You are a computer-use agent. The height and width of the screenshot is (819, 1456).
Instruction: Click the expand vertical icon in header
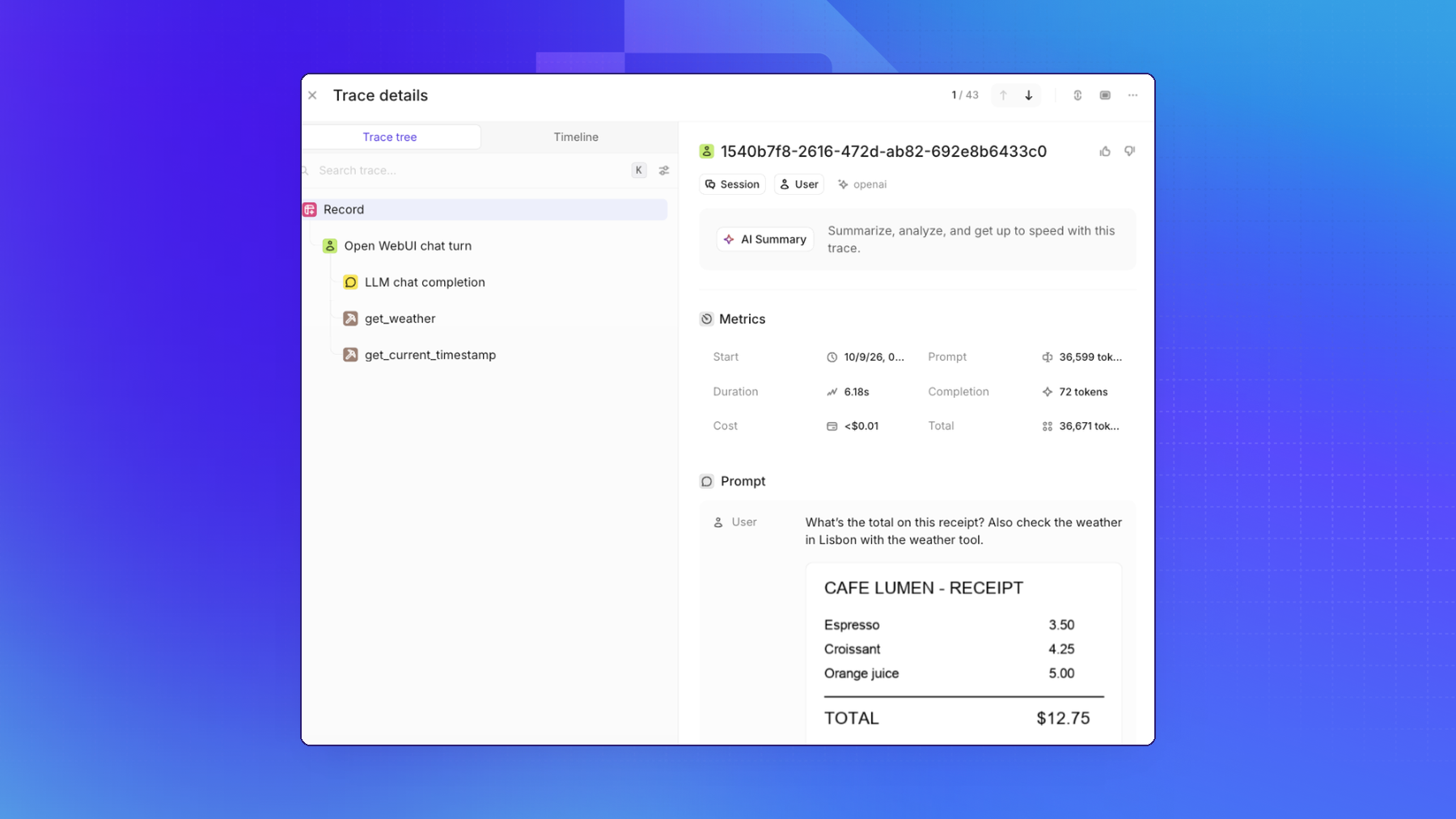1077,95
